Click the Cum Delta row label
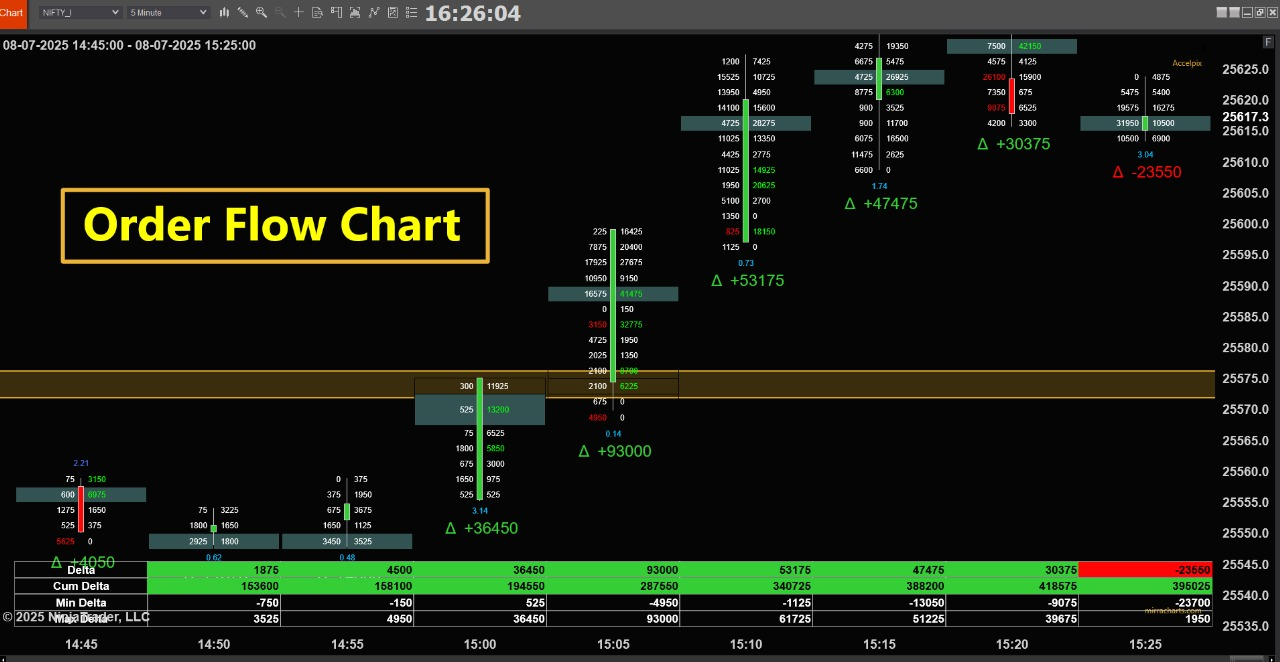 [81, 586]
